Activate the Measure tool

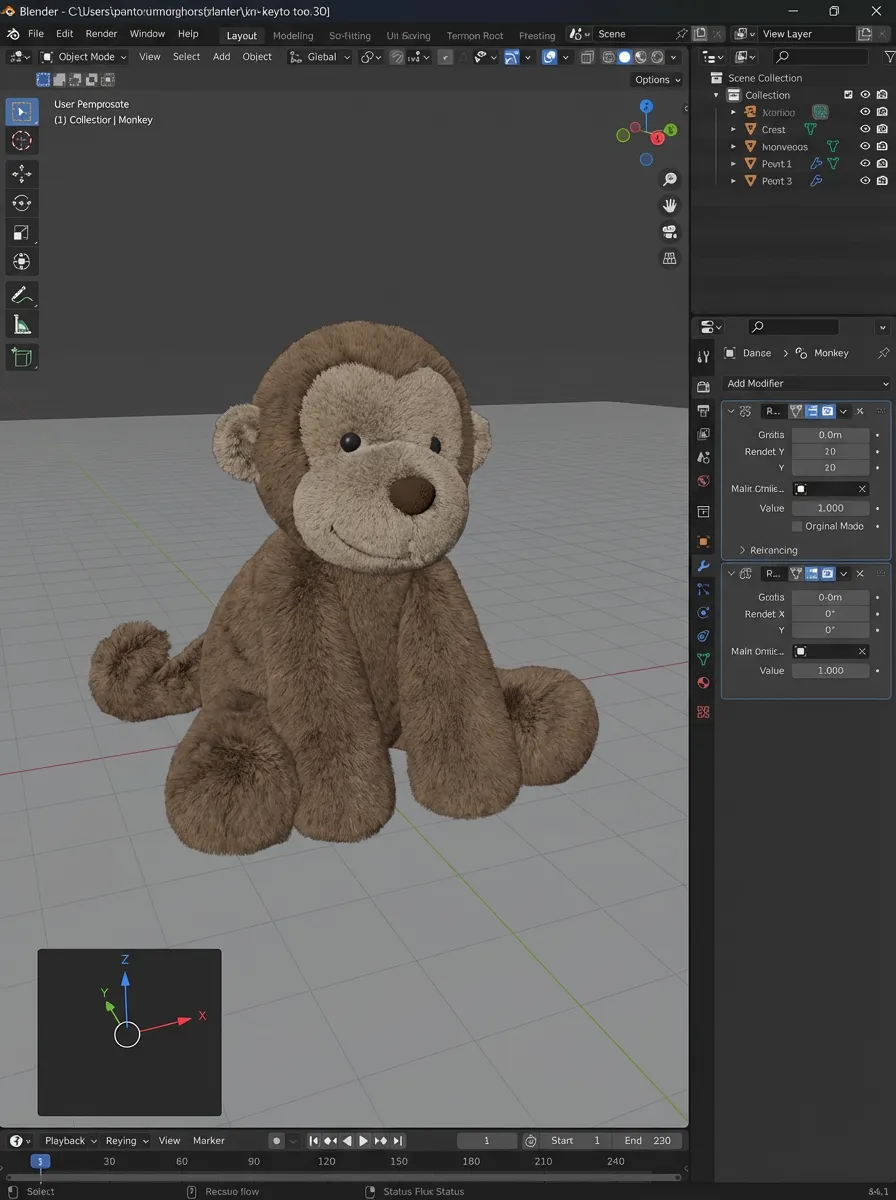tap(21, 324)
